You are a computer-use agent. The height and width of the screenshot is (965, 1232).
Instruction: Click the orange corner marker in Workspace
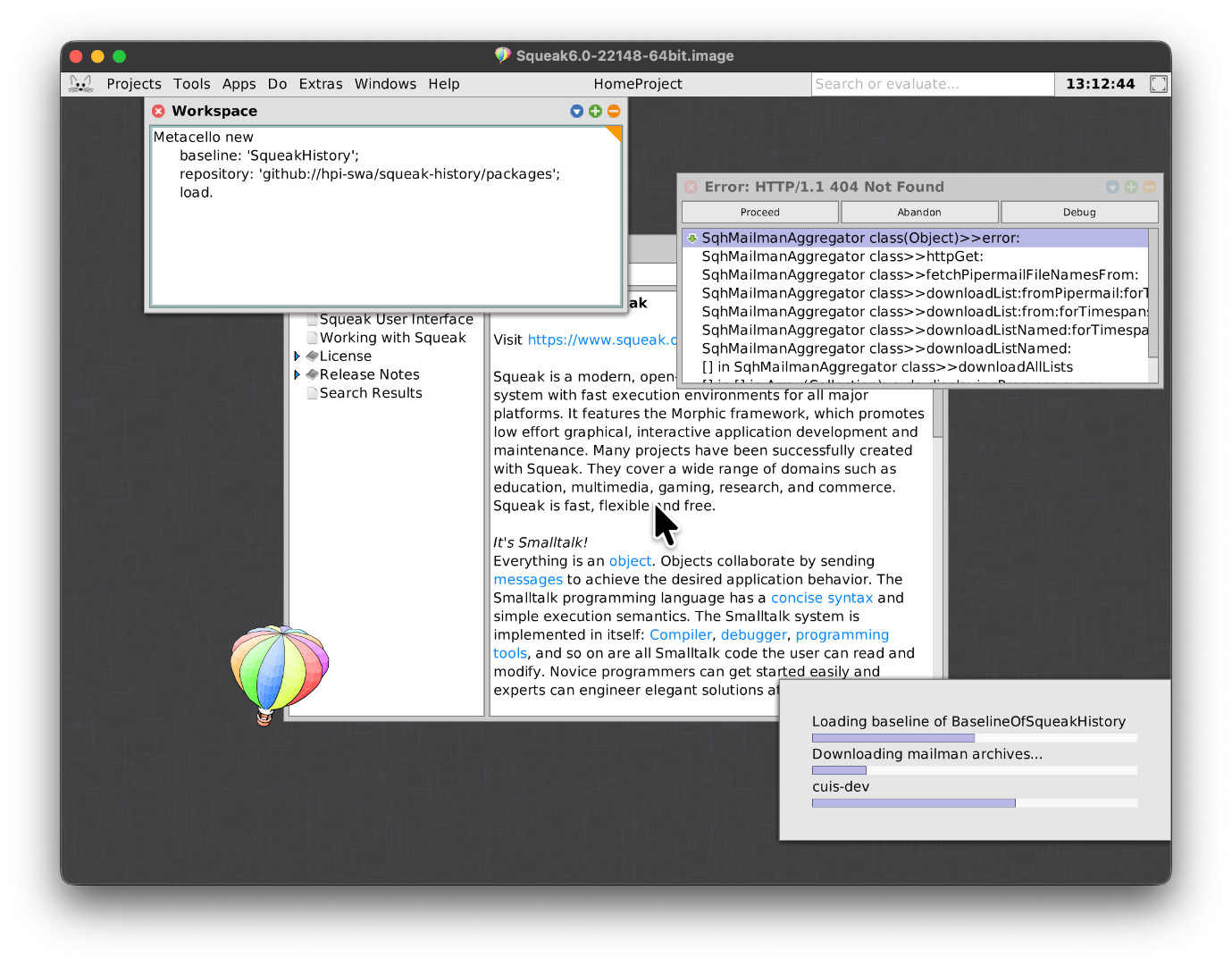614,134
